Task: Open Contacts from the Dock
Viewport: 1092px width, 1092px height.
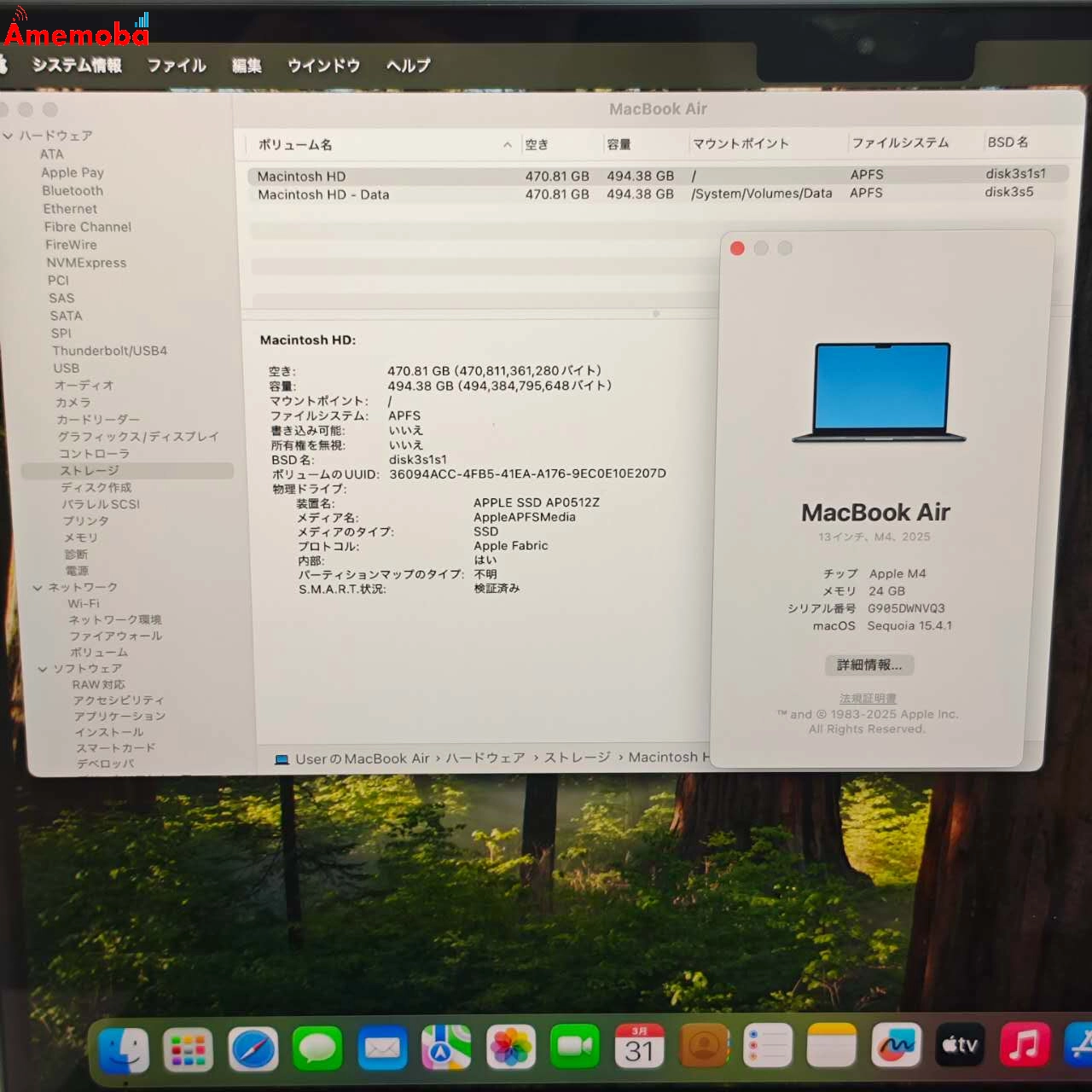Action: (x=702, y=1048)
